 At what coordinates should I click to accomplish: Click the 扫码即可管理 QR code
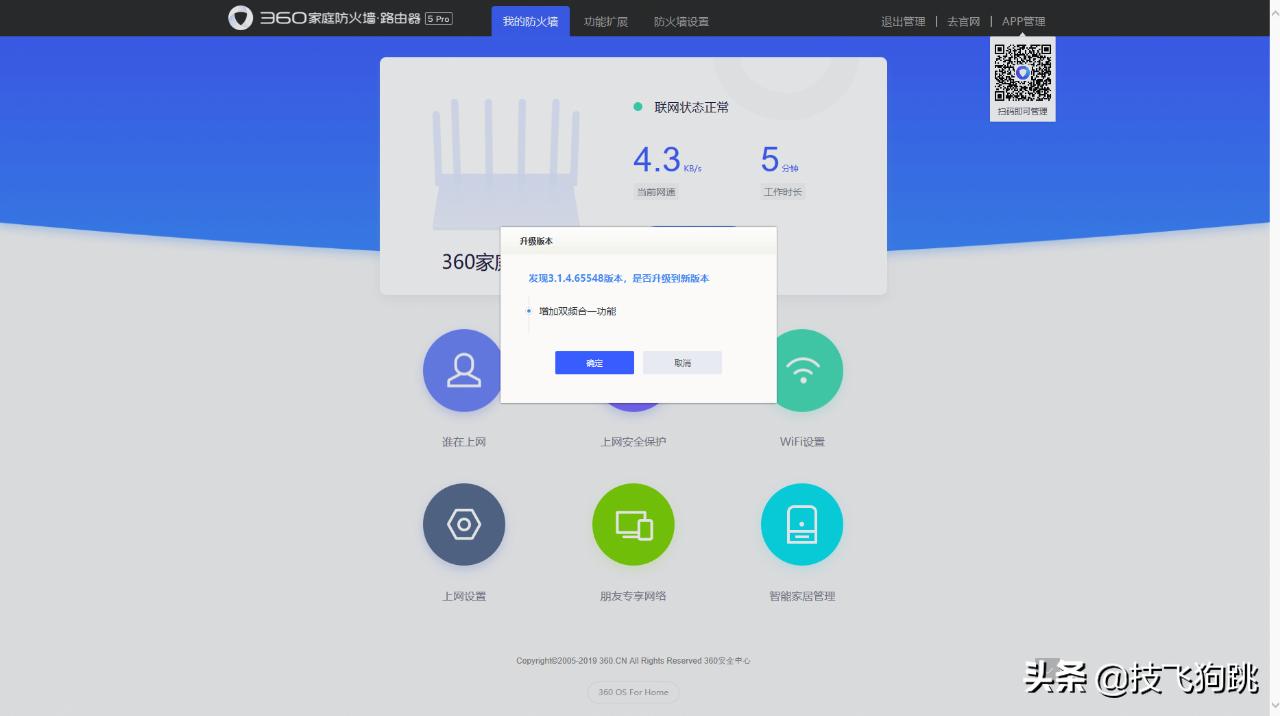[1022, 72]
